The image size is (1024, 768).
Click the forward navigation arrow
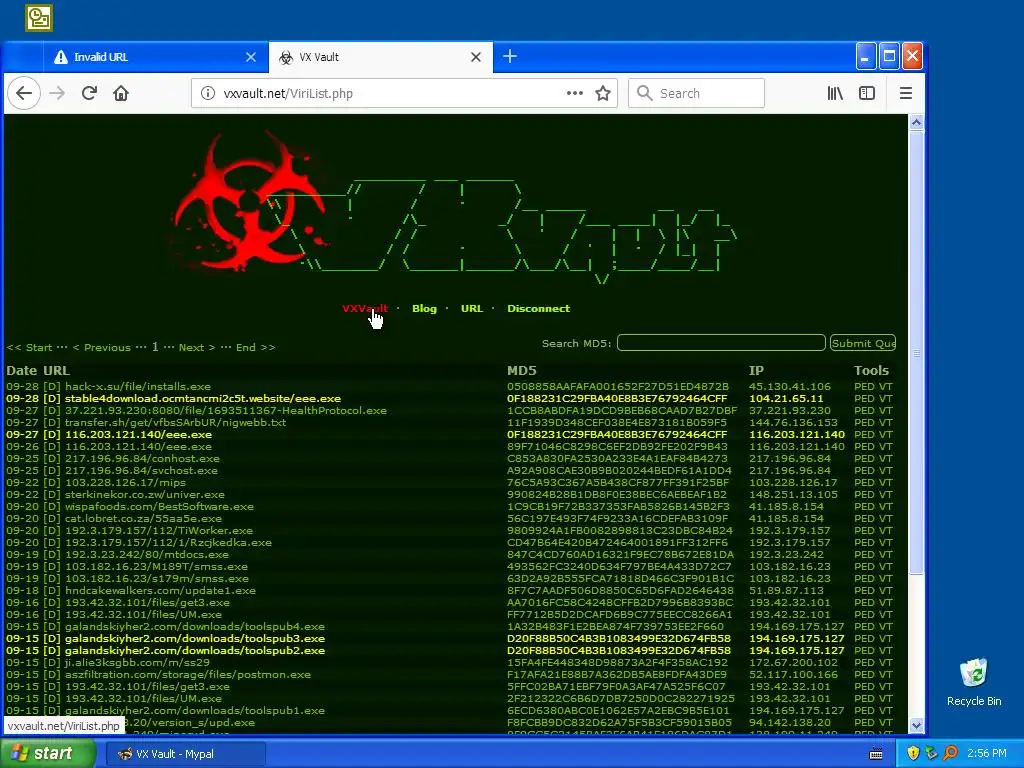tap(57, 93)
